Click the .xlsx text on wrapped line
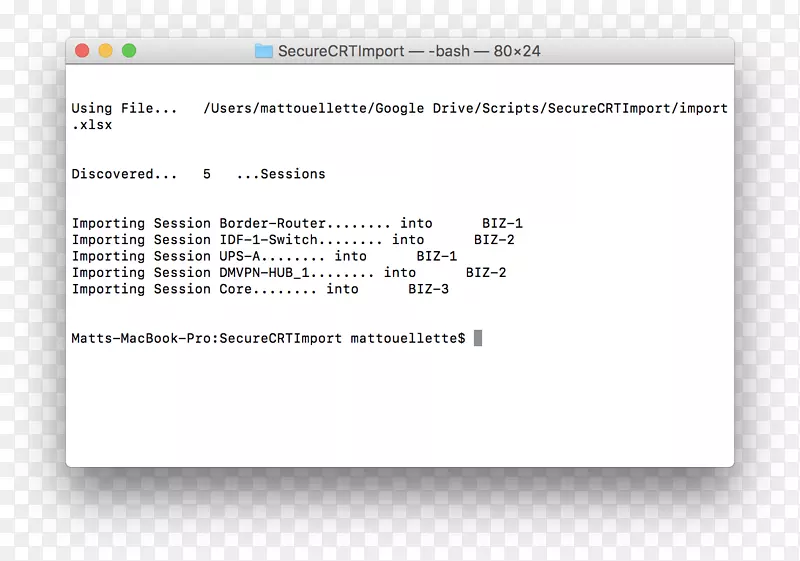Image resolution: width=800 pixels, height=561 pixels. tap(92, 125)
